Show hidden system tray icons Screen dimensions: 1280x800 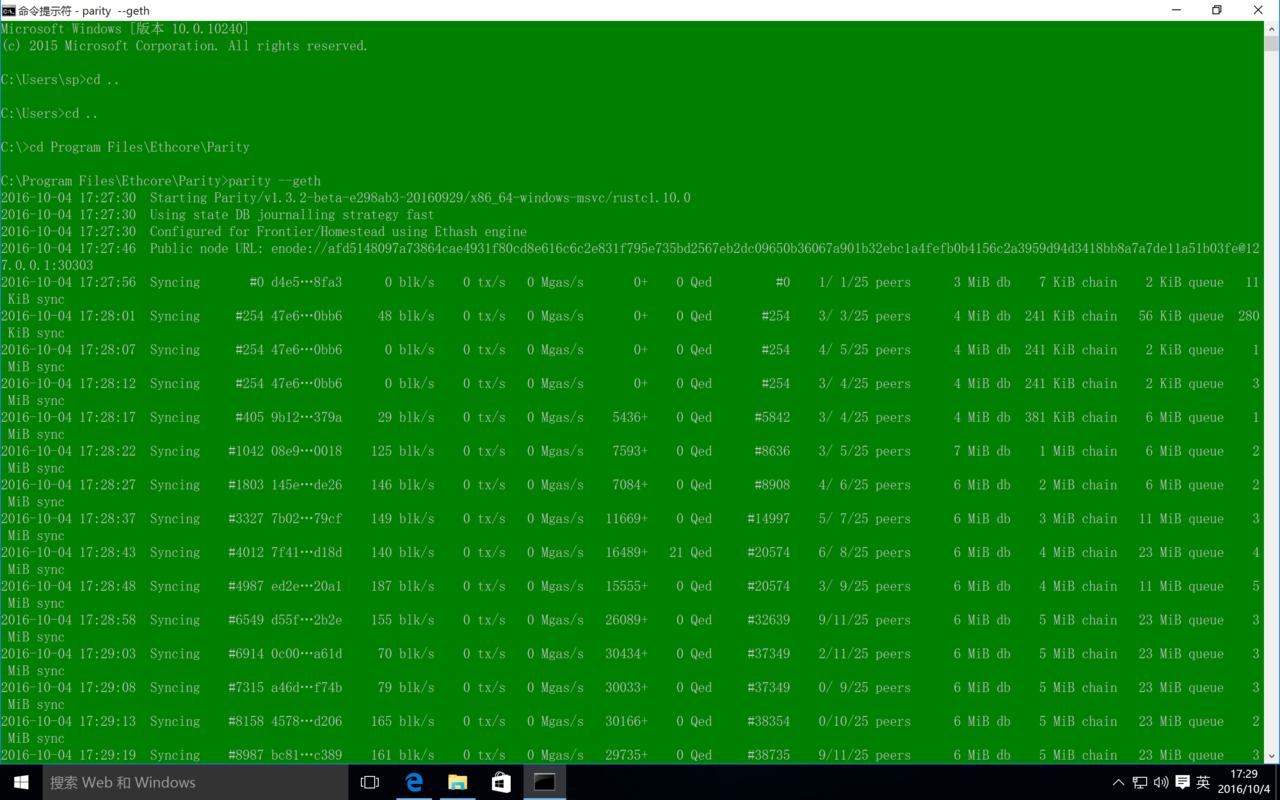1118,782
